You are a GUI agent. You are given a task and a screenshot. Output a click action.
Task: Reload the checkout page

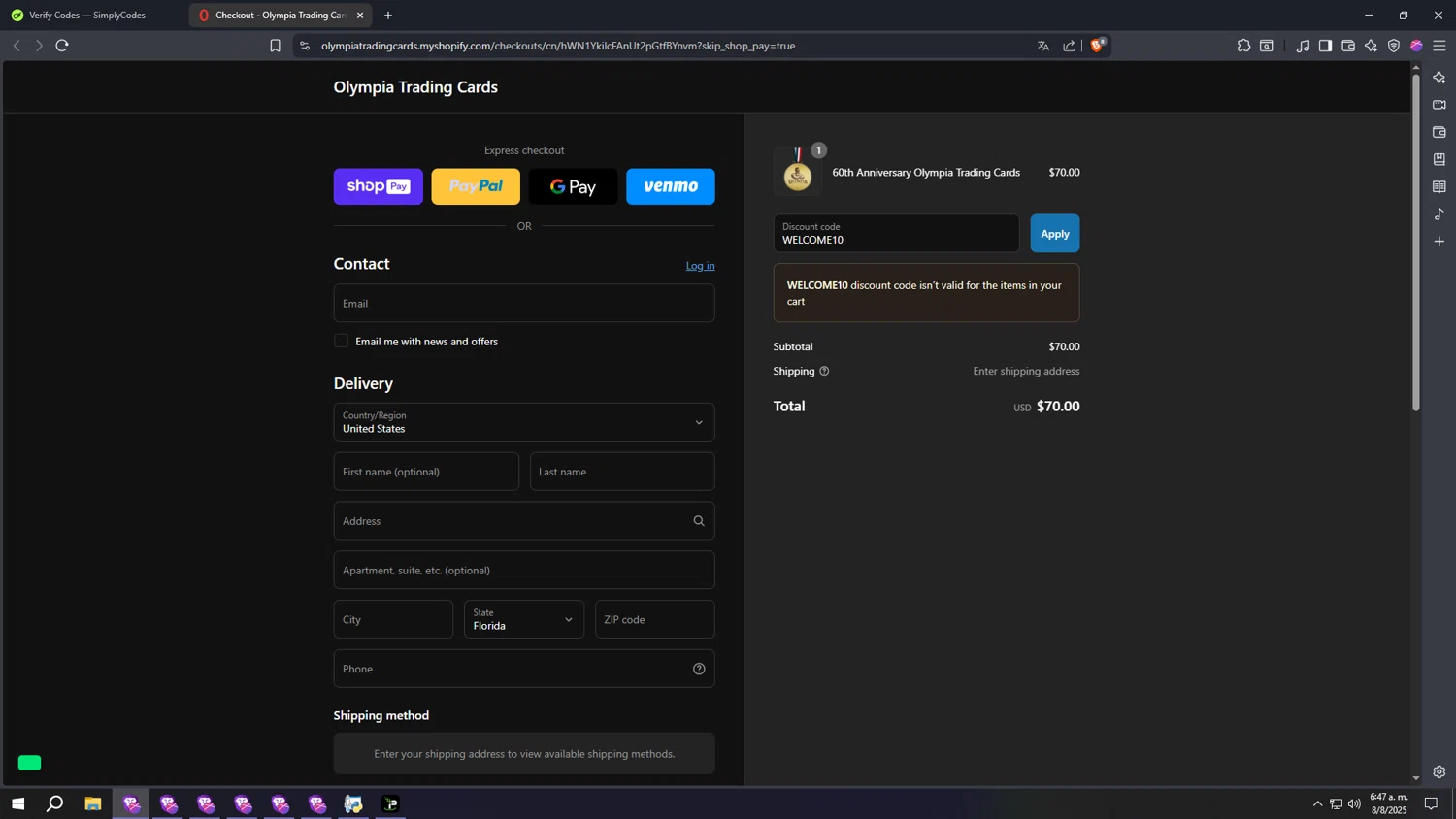point(62,46)
